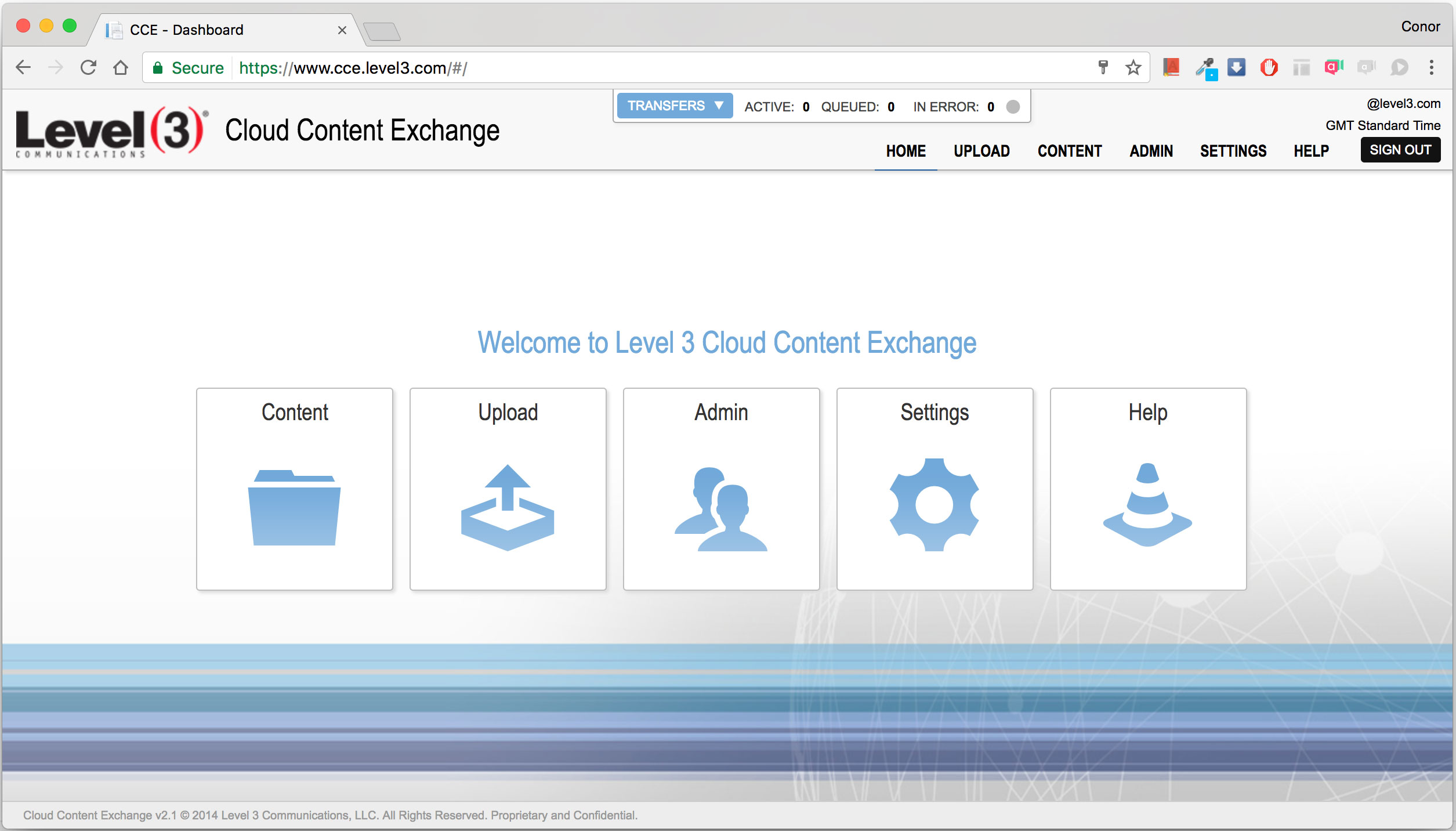Switch to the ADMIN nav tab
Screen dimensions: 1456x831
click(1151, 151)
